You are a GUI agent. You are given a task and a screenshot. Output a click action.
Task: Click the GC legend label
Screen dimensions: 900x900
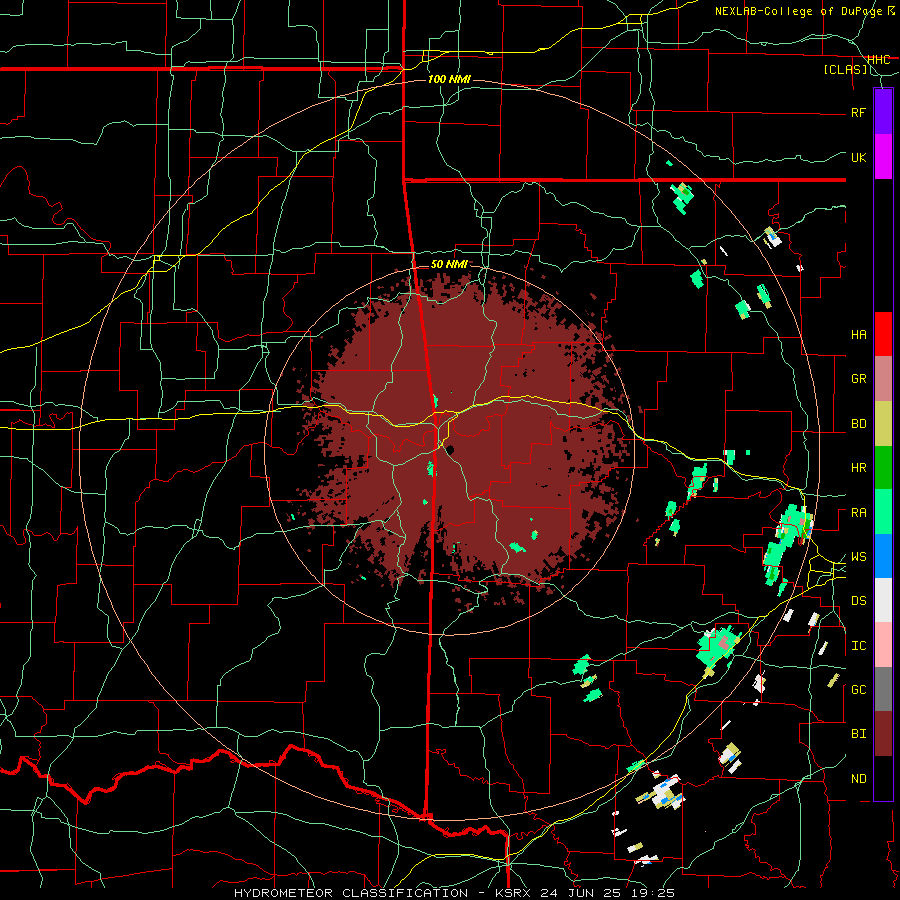coord(858,690)
